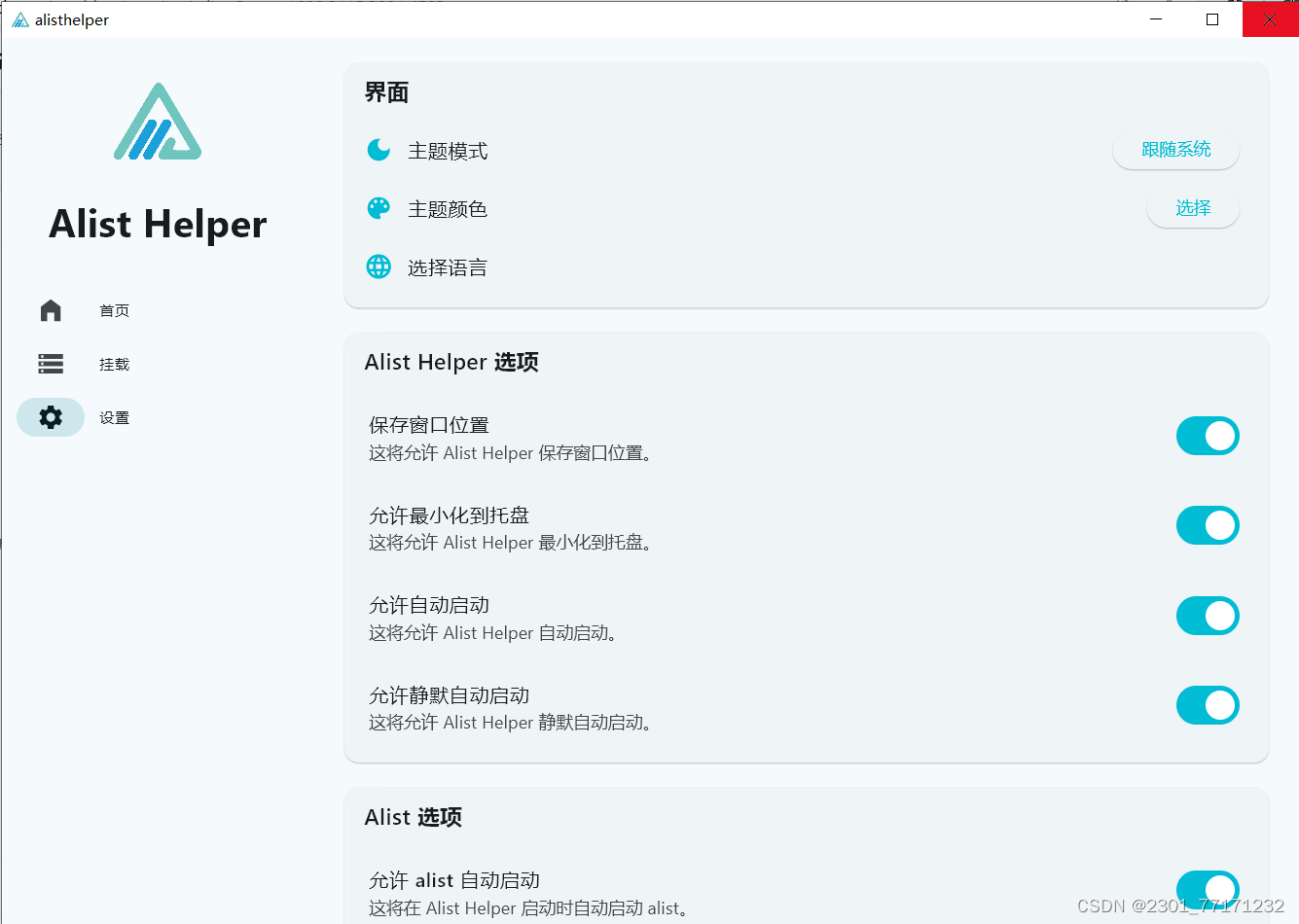Click the 保存窗口位置 title text
Viewport: 1299px width, 924px height.
click(429, 425)
